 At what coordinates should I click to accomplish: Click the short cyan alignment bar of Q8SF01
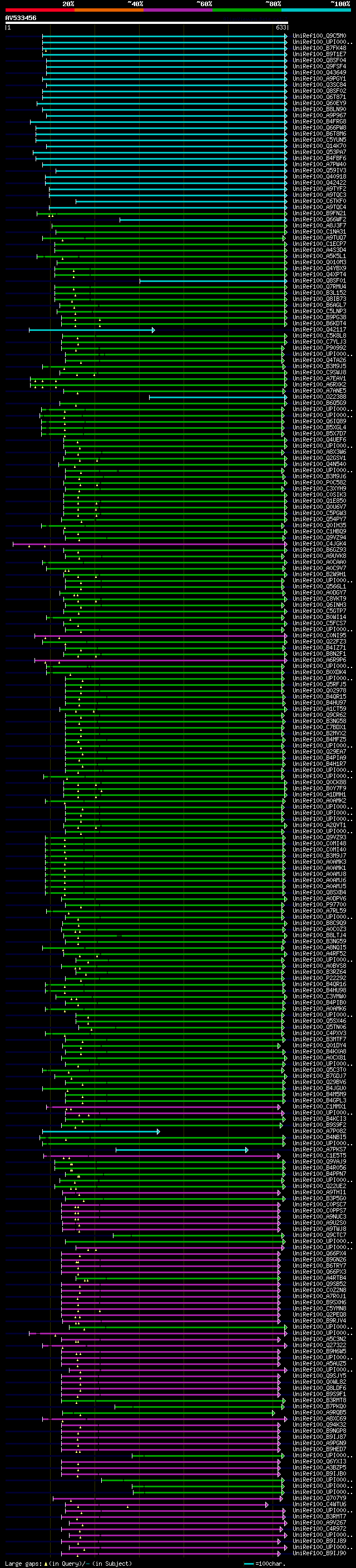(214, 280)
